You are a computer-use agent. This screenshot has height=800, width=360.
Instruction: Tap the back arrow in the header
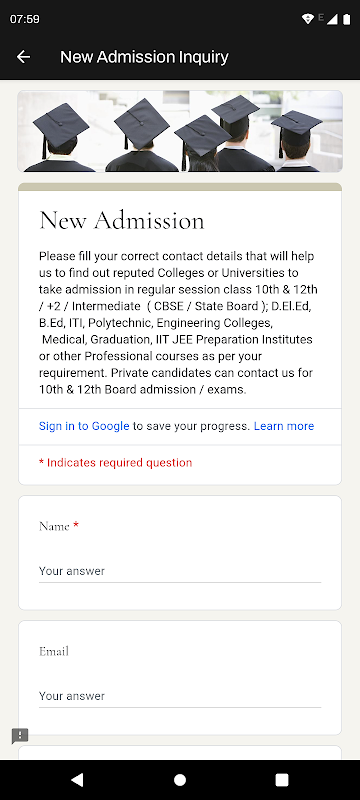click(23, 57)
